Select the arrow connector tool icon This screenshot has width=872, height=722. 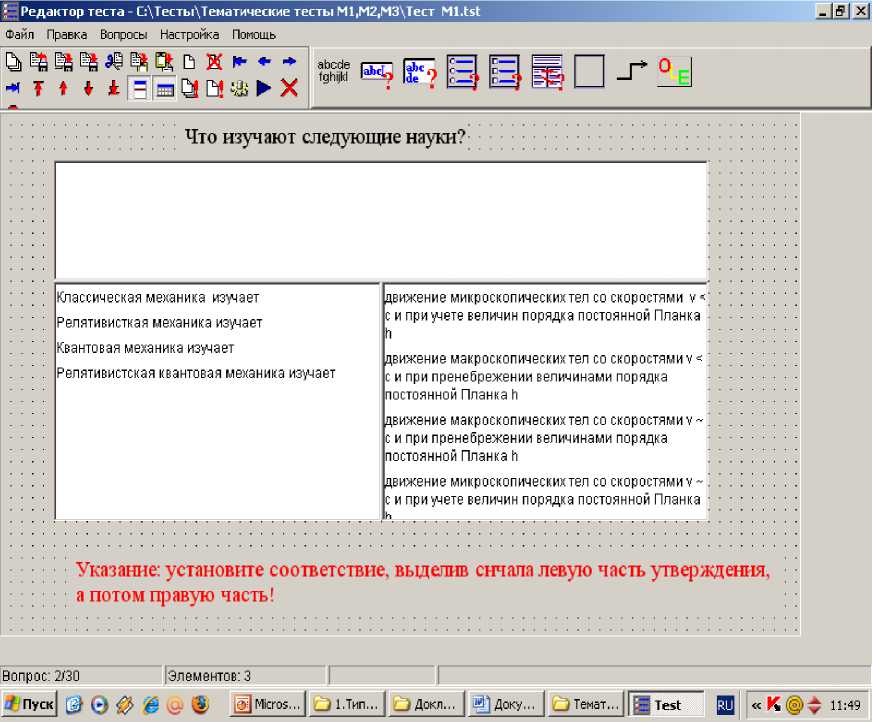(x=631, y=72)
